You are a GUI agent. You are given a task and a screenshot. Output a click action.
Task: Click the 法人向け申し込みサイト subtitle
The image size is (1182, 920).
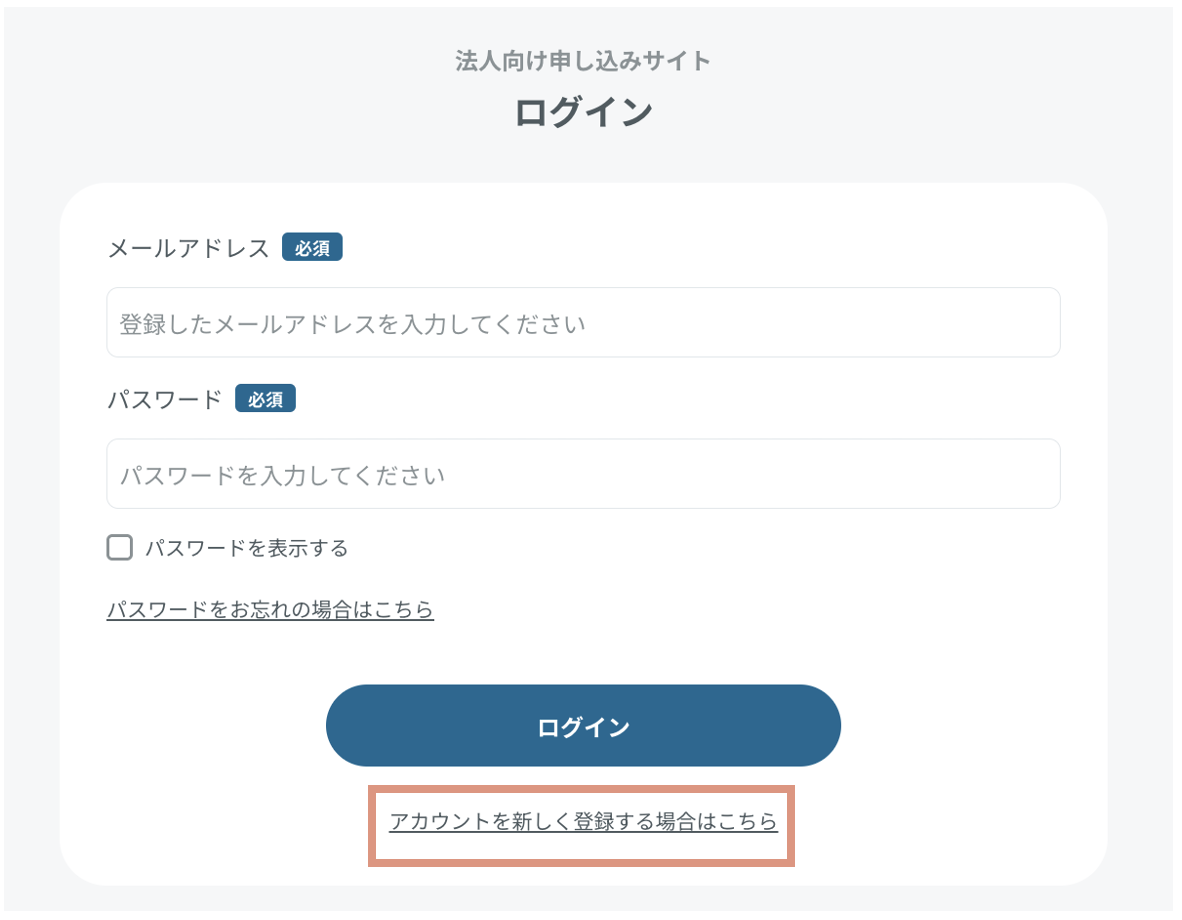[583, 60]
